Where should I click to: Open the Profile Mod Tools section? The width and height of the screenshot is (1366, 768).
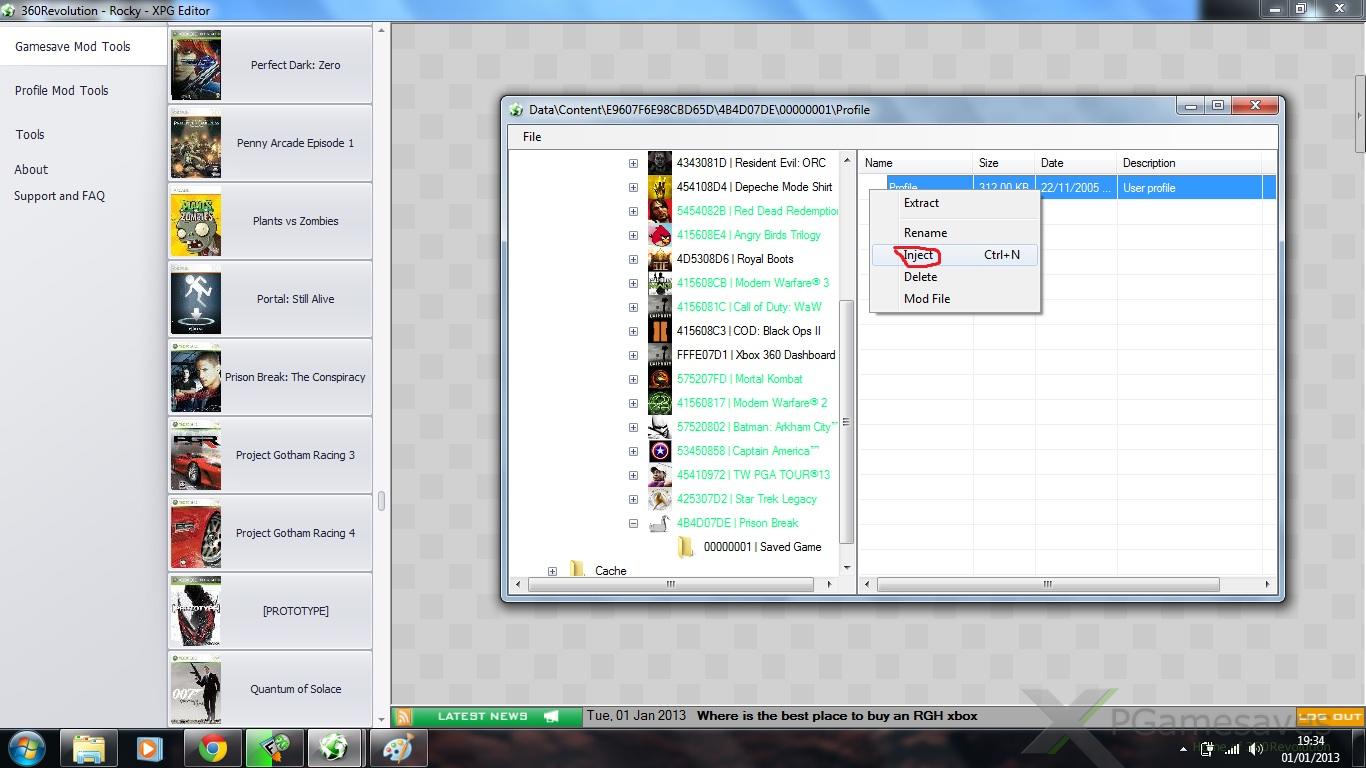[x=62, y=90]
